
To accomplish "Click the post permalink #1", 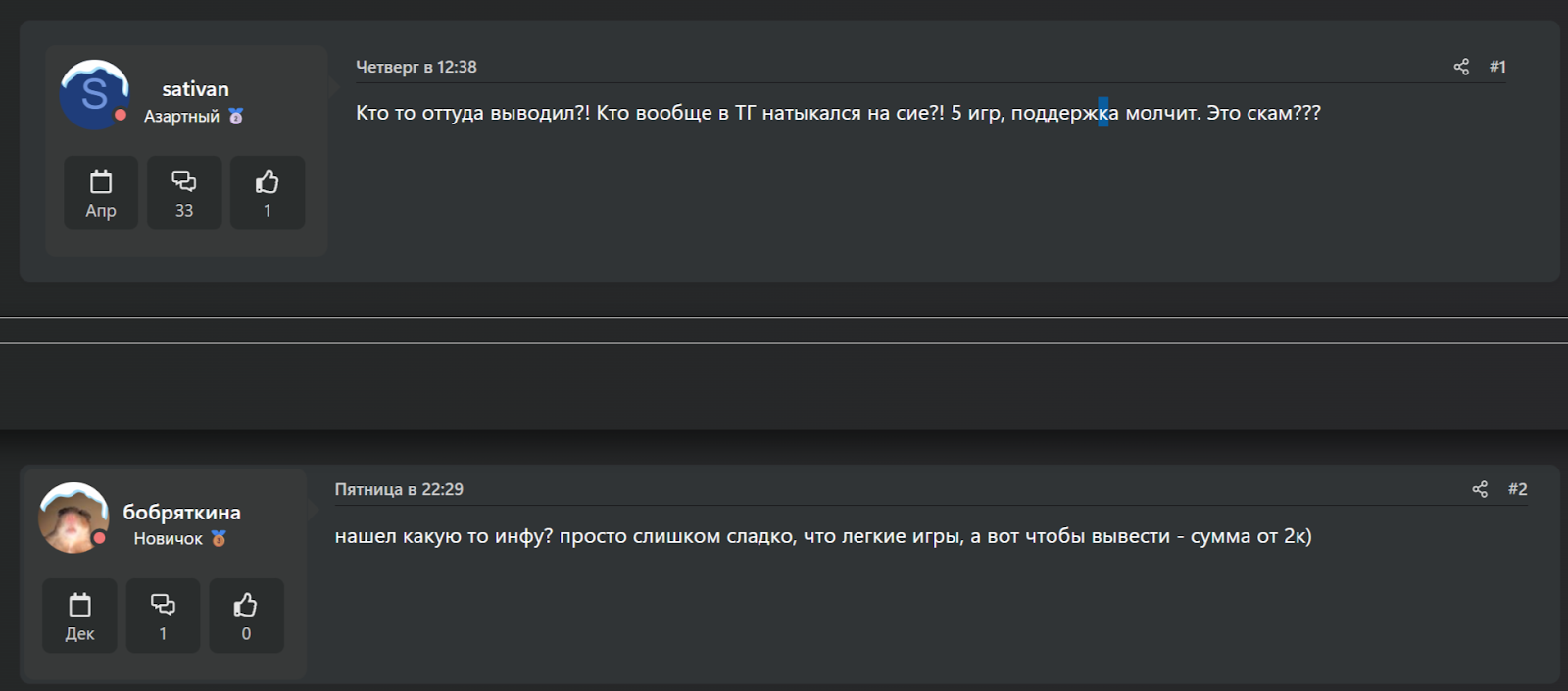I will click(x=1498, y=67).
